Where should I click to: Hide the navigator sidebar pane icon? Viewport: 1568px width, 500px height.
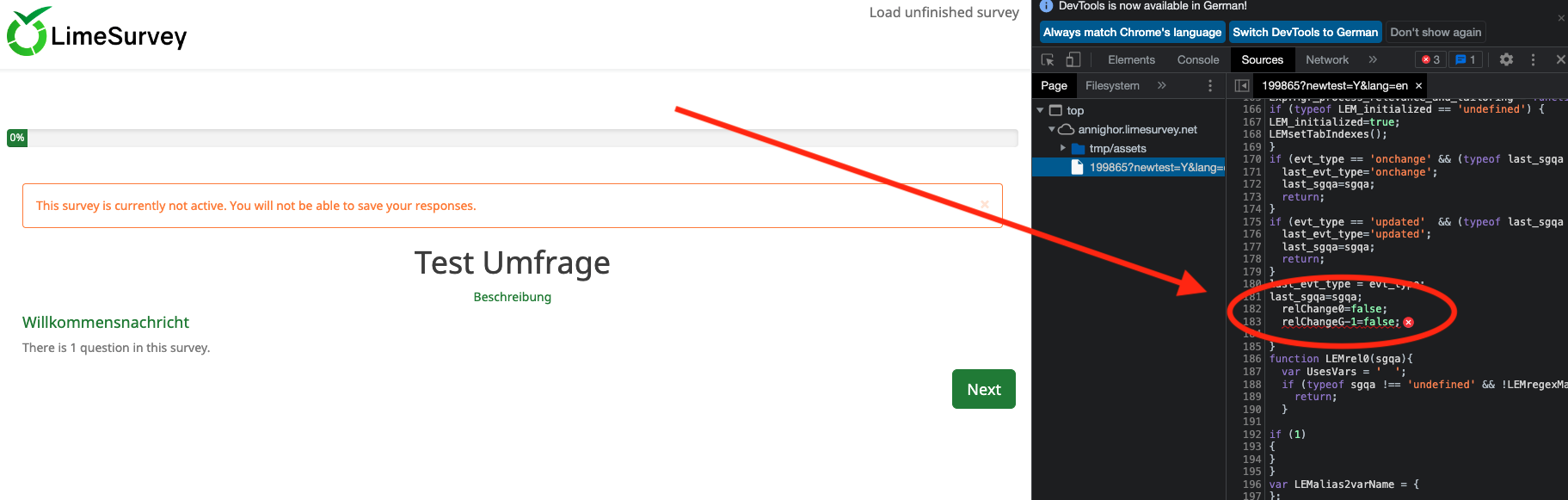[x=1241, y=85]
